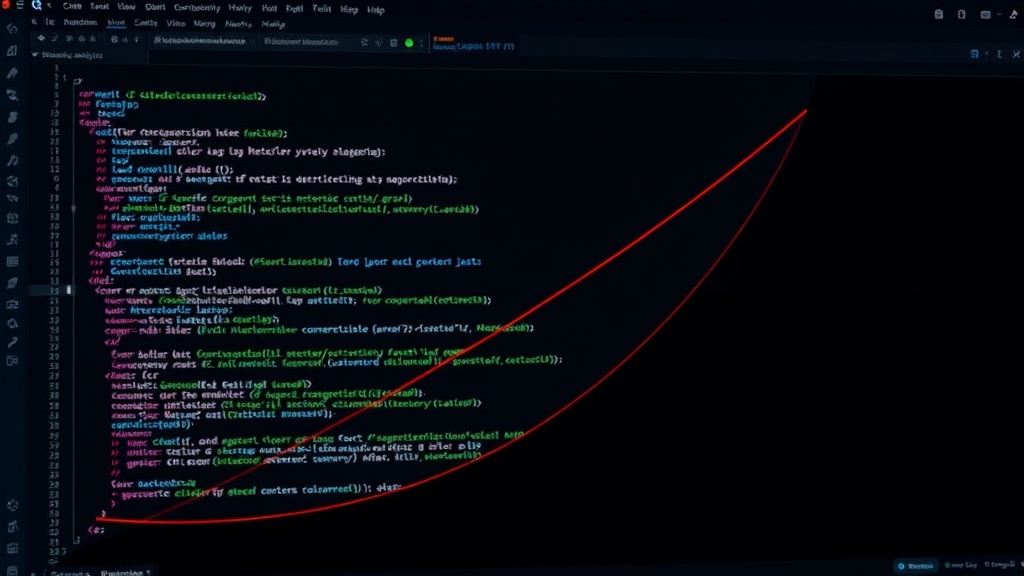This screenshot has height=576, width=1024.
Task: Open the hamburger menu icon at top left
Action: [20, 5]
